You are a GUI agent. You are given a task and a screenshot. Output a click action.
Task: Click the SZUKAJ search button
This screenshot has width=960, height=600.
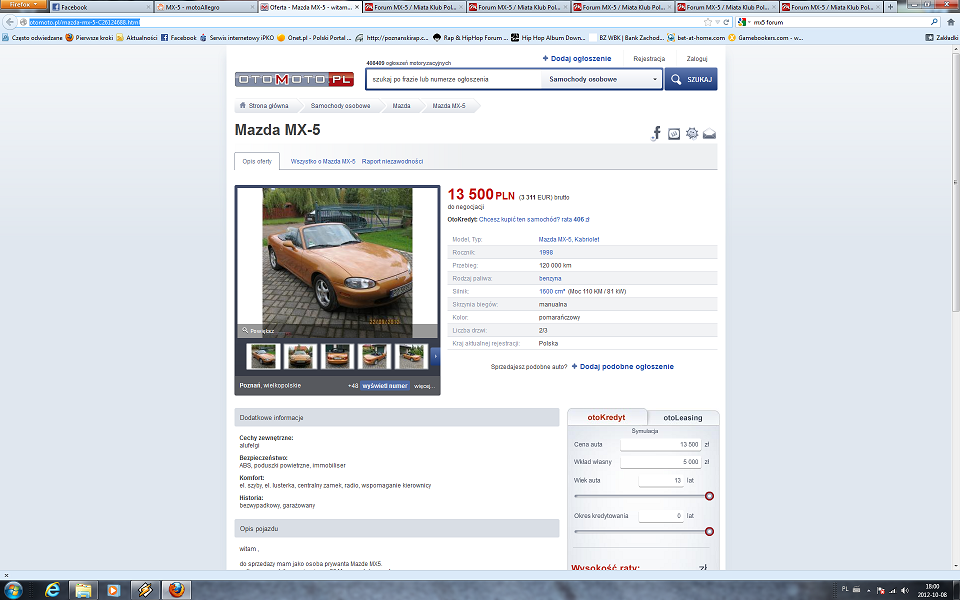(x=691, y=79)
